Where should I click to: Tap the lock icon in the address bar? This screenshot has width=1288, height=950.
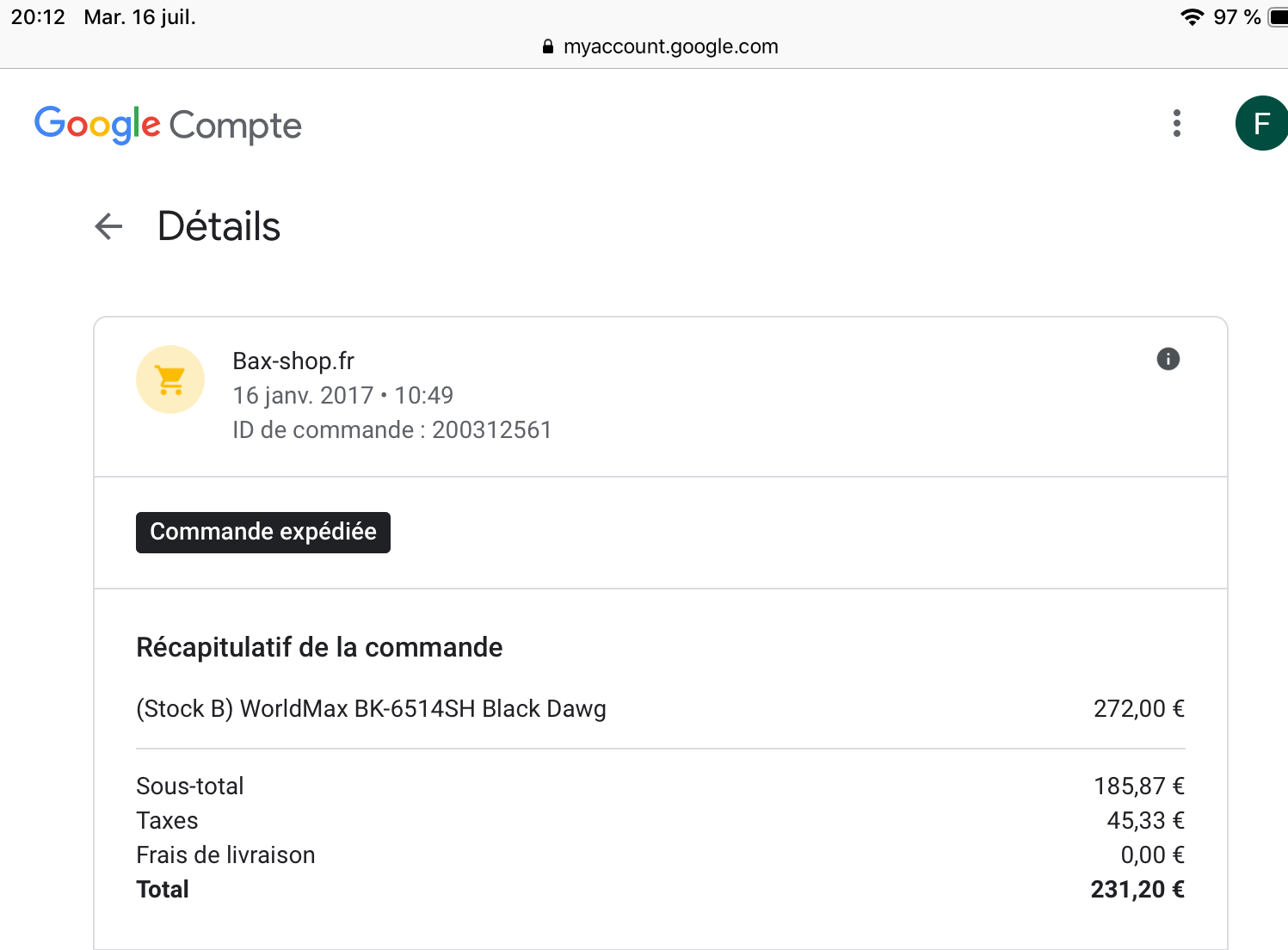point(548,47)
